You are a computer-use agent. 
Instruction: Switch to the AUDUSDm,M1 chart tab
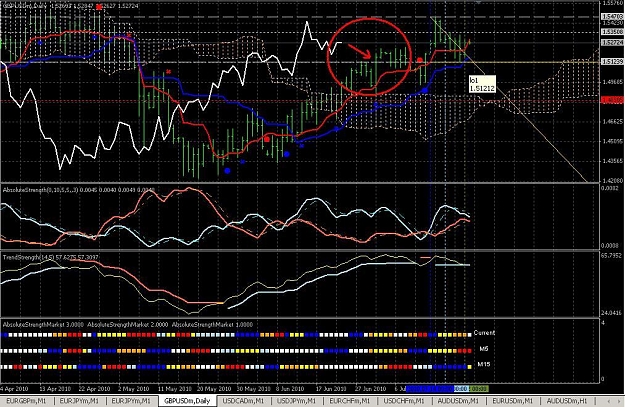[x=458, y=401]
